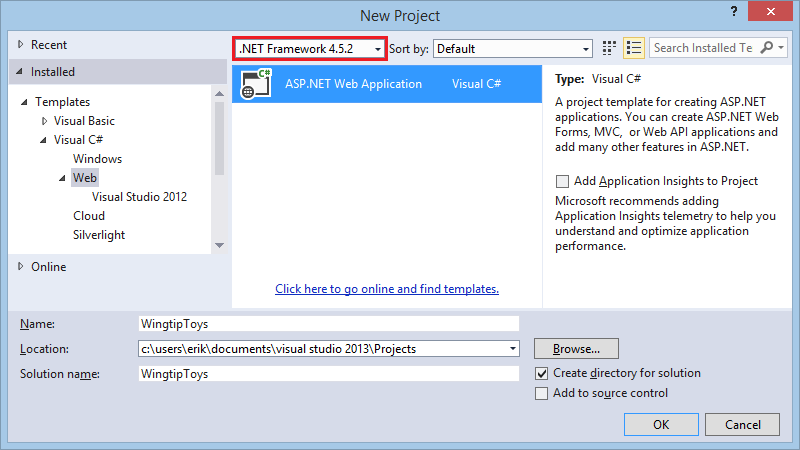Click OK to create the project

tap(661, 424)
